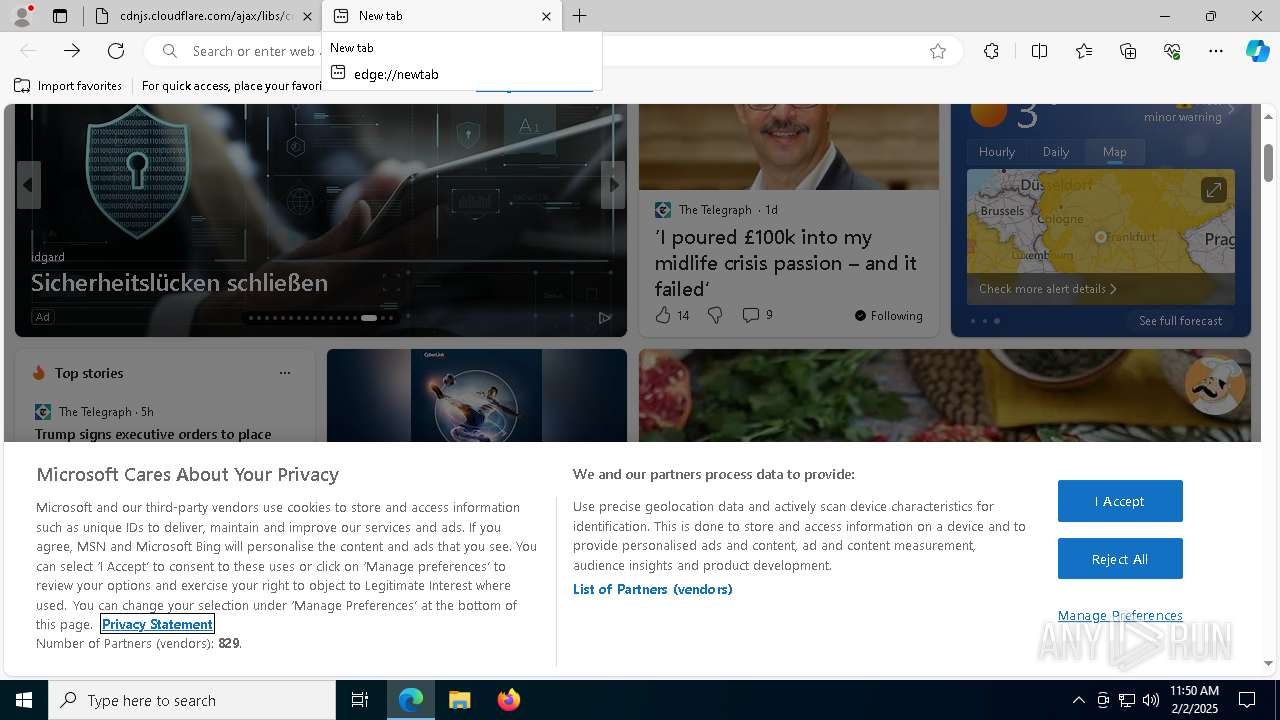Click the Forward navigation arrow

pyautogui.click(x=72, y=51)
